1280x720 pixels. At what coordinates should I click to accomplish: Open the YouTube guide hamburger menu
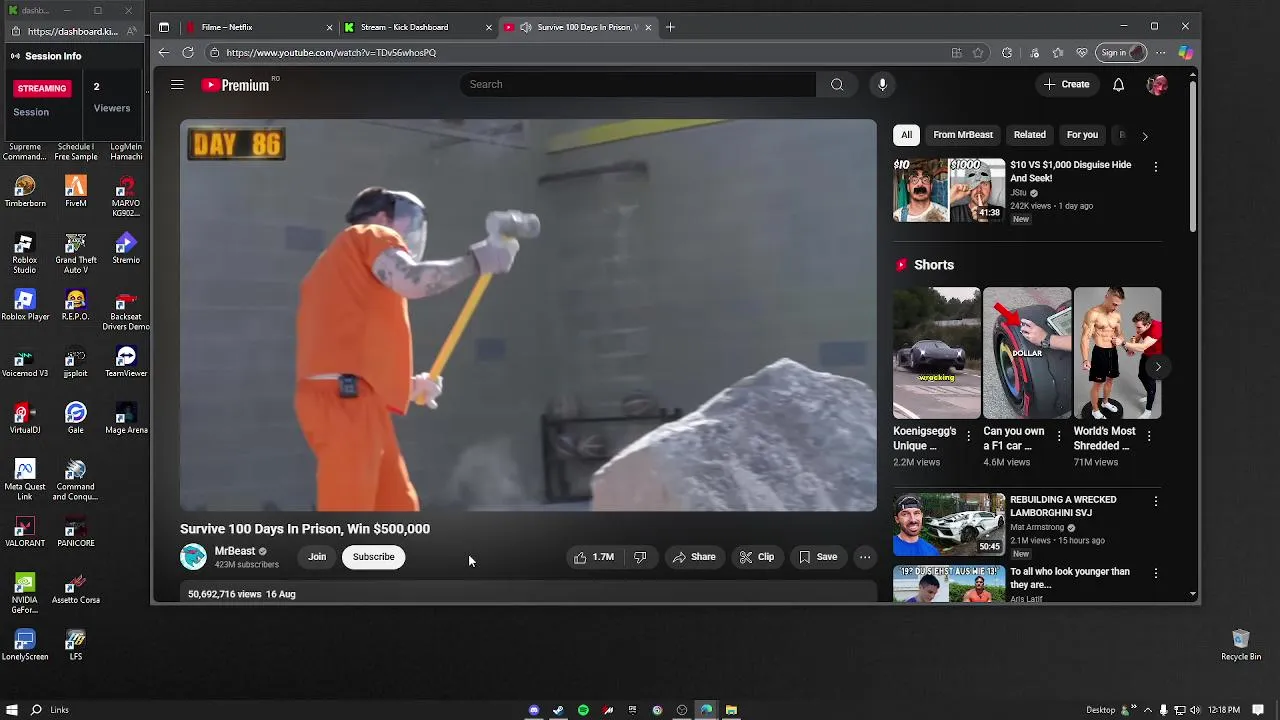(177, 85)
